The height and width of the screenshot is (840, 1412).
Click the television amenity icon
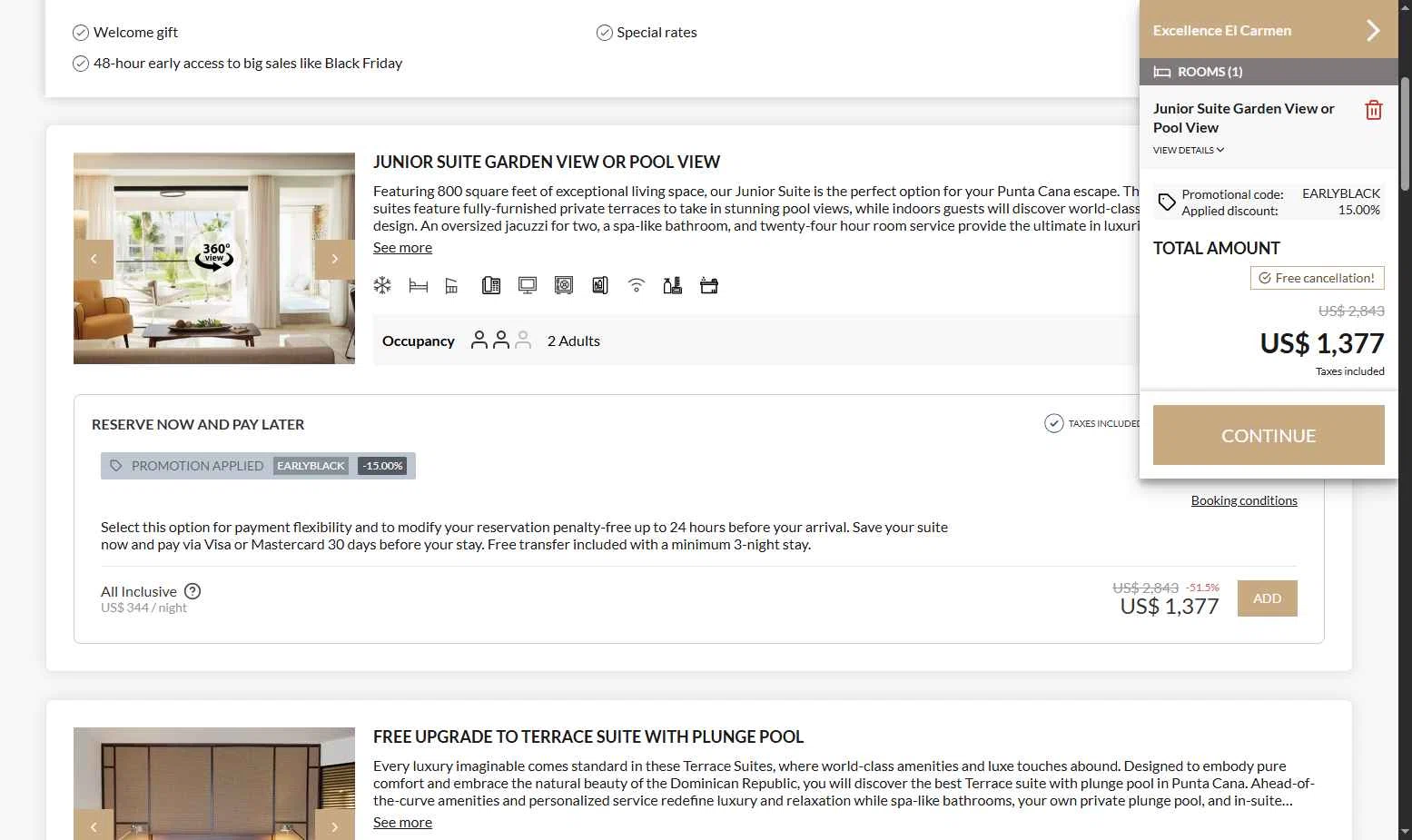point(528,286)
